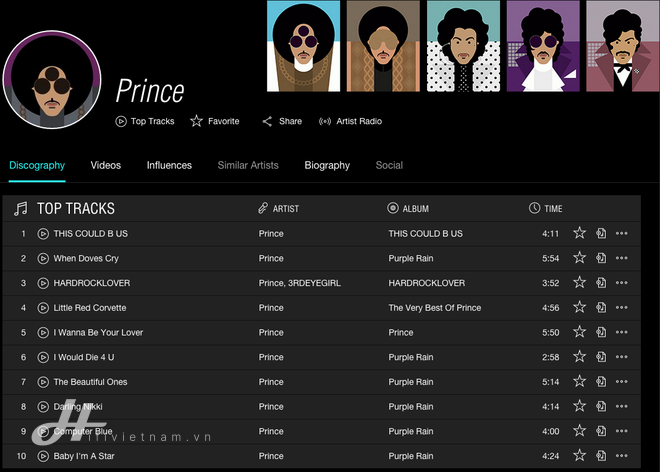Open more options for HARDROCKLOVER track
660x472 pixels.
coord(622,283)
